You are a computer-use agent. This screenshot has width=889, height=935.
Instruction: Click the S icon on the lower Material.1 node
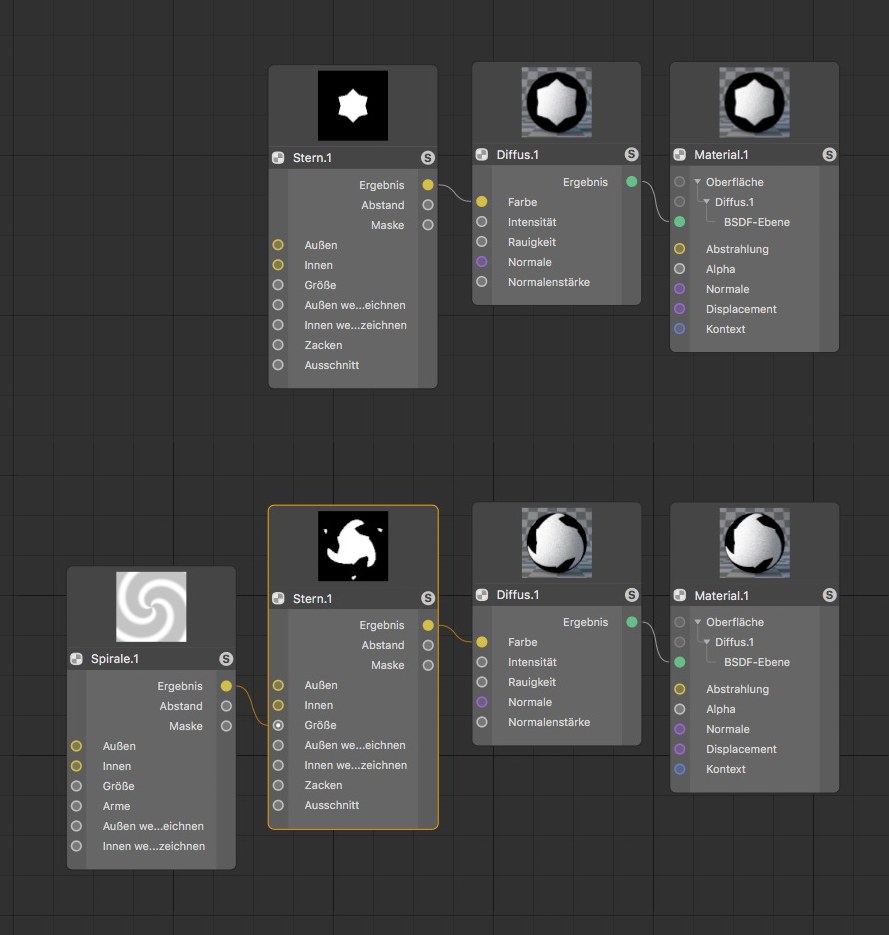tap(829, 595)
